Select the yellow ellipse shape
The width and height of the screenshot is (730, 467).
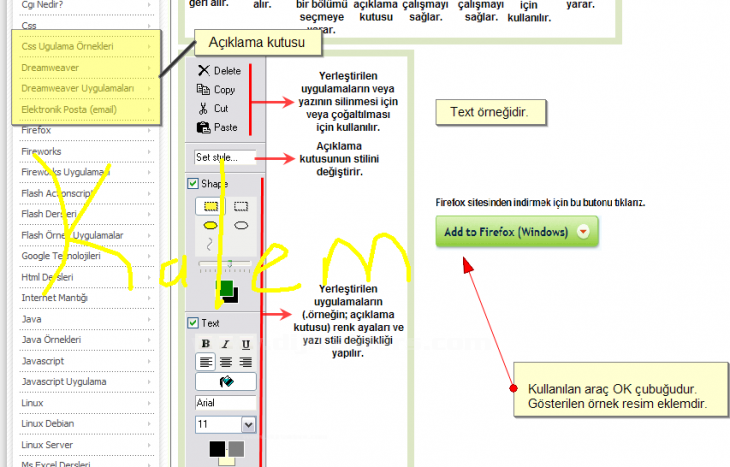pos(211,226)
